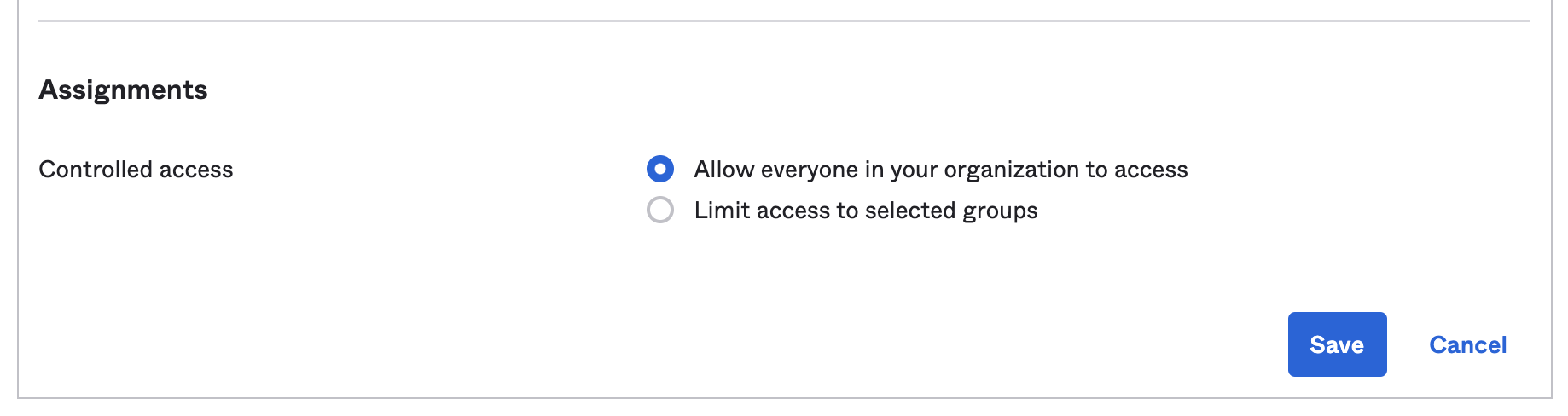Click the Assignments section heading
Screen dimensions: 1568x416
(123, 90)
